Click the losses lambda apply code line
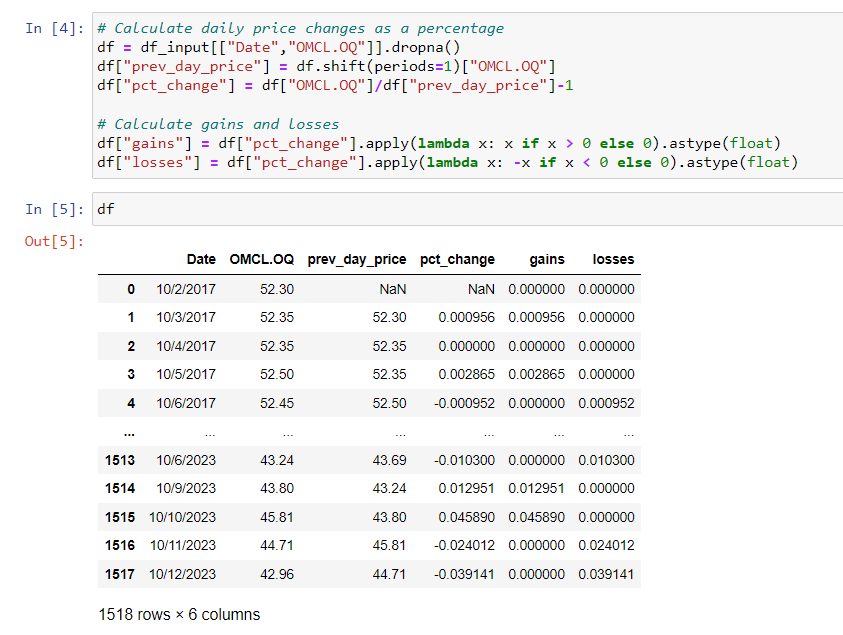Screen dimensions: 843x635 click(447, 162)
